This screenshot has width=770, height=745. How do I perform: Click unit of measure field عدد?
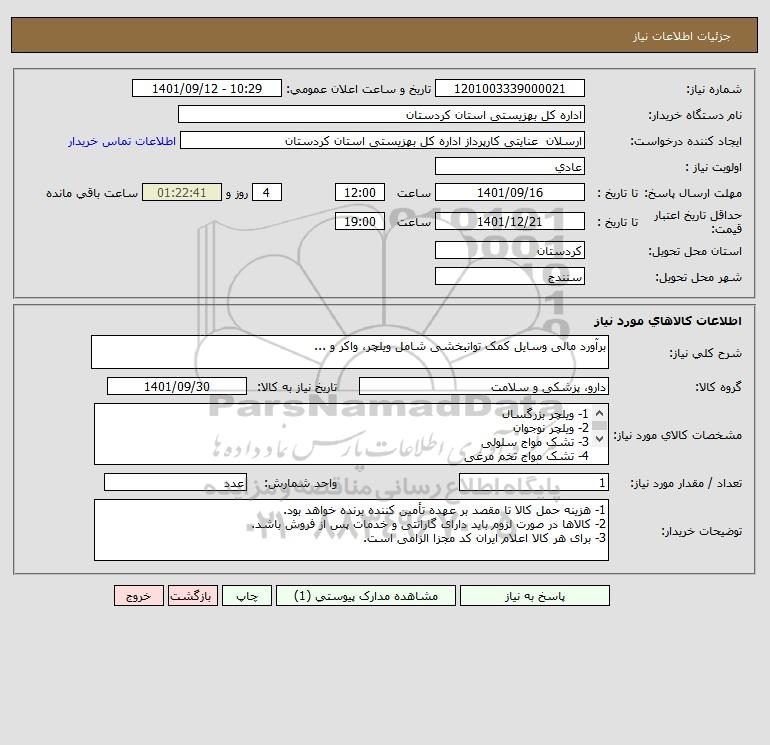tap(175, 482)
